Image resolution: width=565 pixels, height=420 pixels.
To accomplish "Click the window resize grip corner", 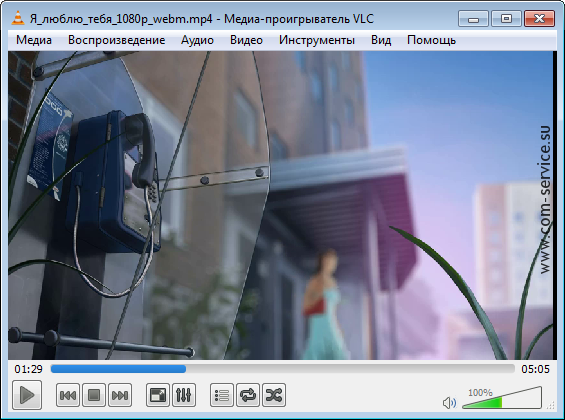I will 551,406.
